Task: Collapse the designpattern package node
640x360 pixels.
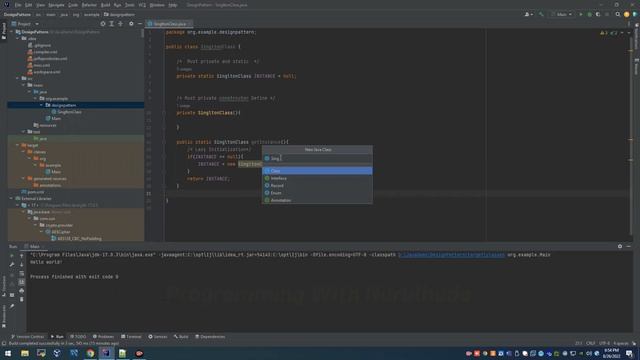Action: coord(41,105)
